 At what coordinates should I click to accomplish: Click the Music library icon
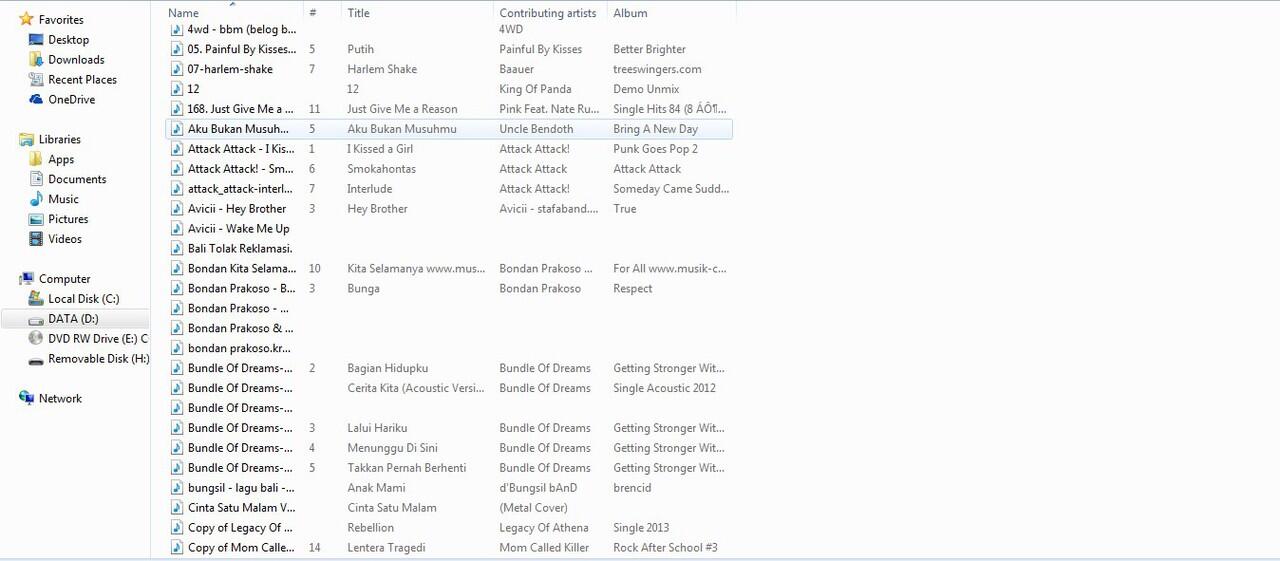pos(36,199)
